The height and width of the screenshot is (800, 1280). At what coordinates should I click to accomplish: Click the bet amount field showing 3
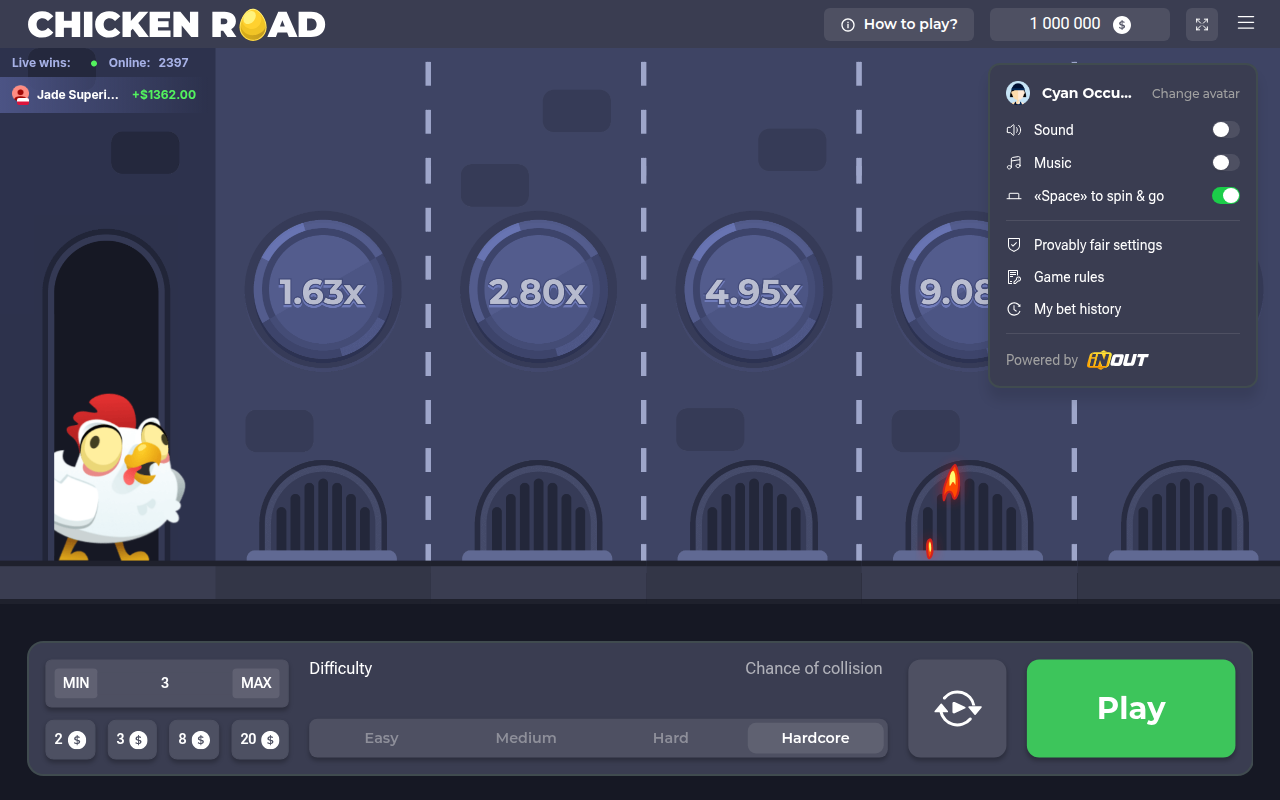pos(165,683)
